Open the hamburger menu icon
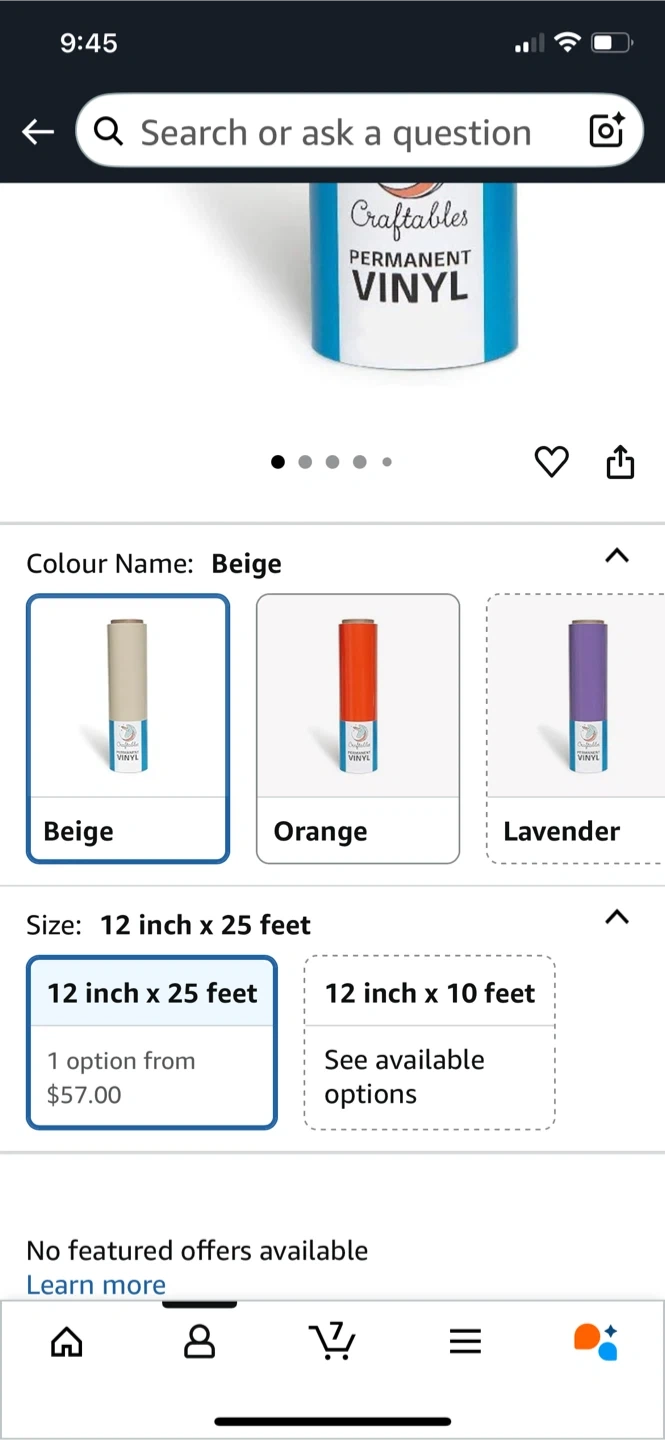The width and height of the screenshot is (665, 1440). click(465, 1341)
